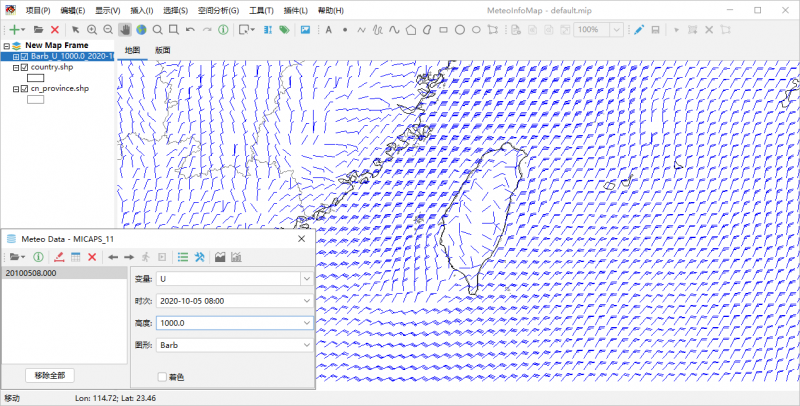Open the settings tools icon in Meteo Data

pyautogui.click(x=200, y=257)
